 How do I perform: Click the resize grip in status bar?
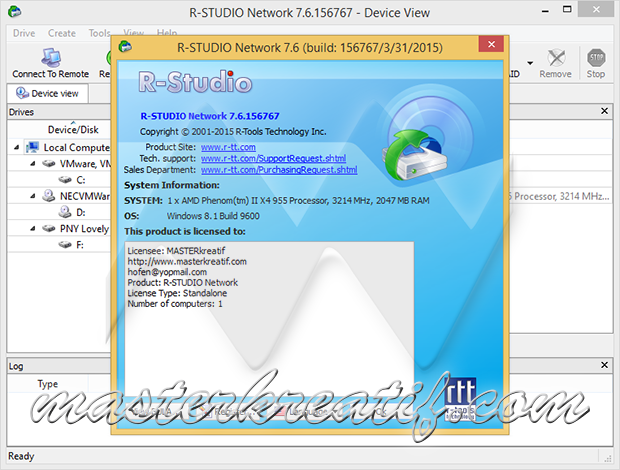(x=609, y=458)
